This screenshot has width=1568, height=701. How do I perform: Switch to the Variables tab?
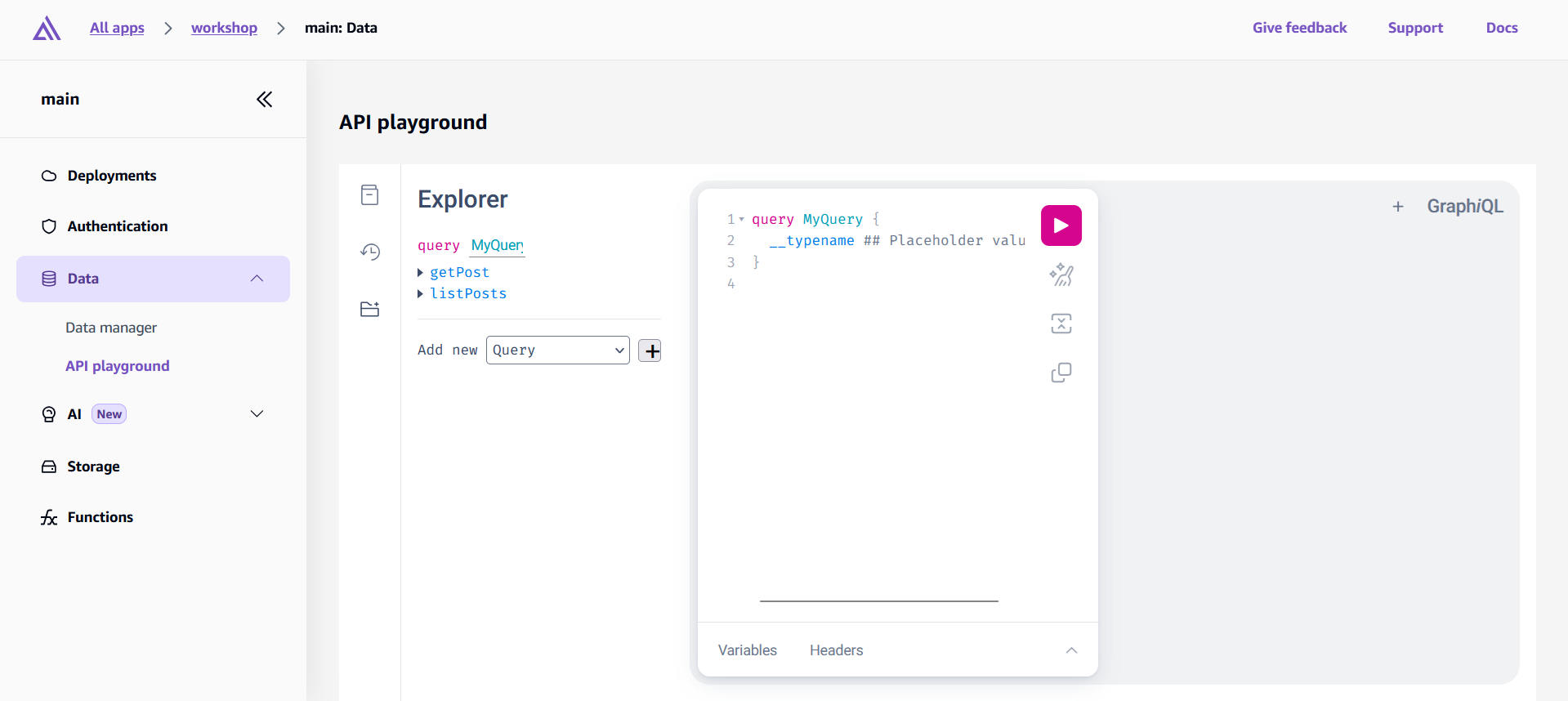tap(748, 650)
